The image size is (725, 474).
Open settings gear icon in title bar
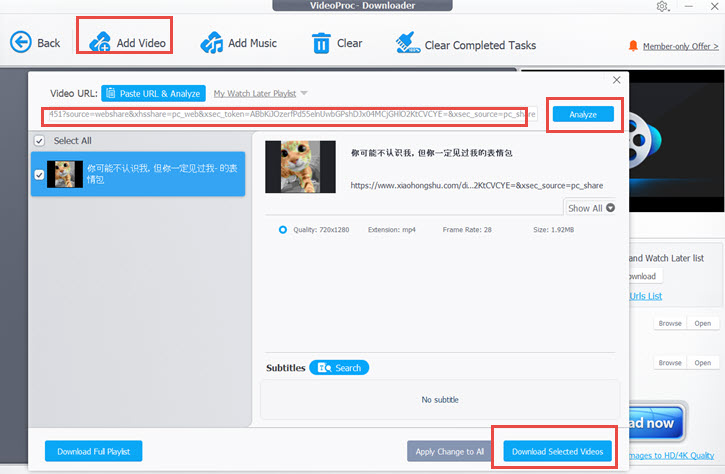(662, 6)
